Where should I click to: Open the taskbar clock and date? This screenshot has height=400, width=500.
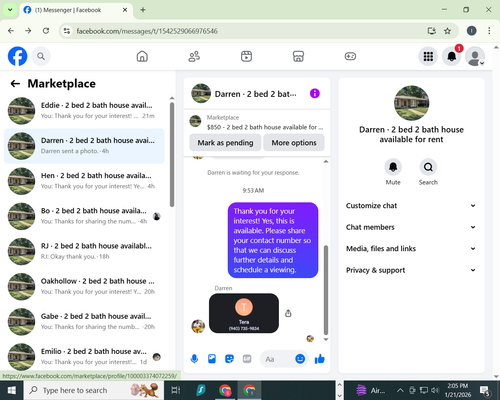click(458, 390)
